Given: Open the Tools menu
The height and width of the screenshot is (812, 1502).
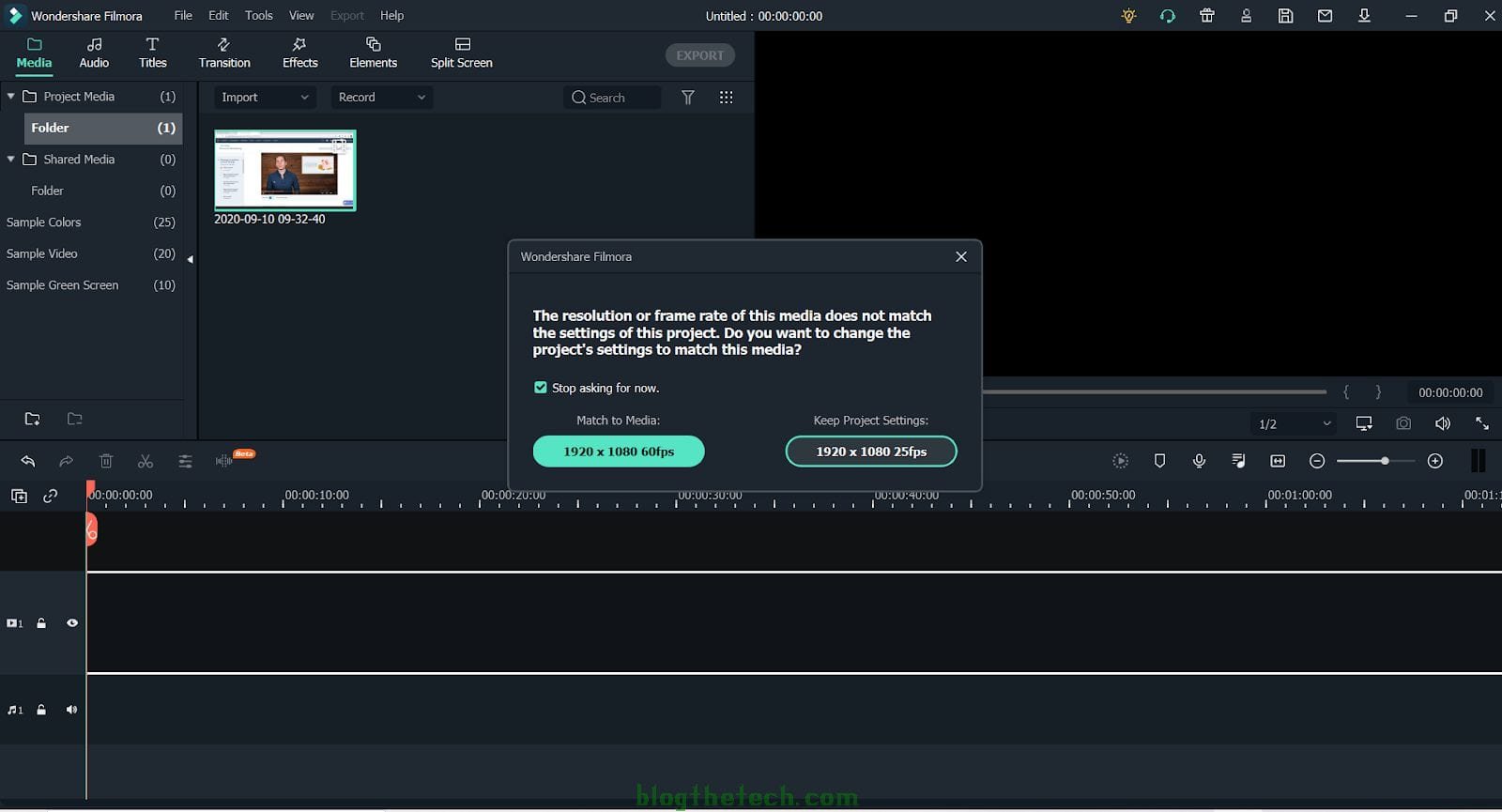Looking at the screenshot, I should pyautogui.click(x=258, y=16).
